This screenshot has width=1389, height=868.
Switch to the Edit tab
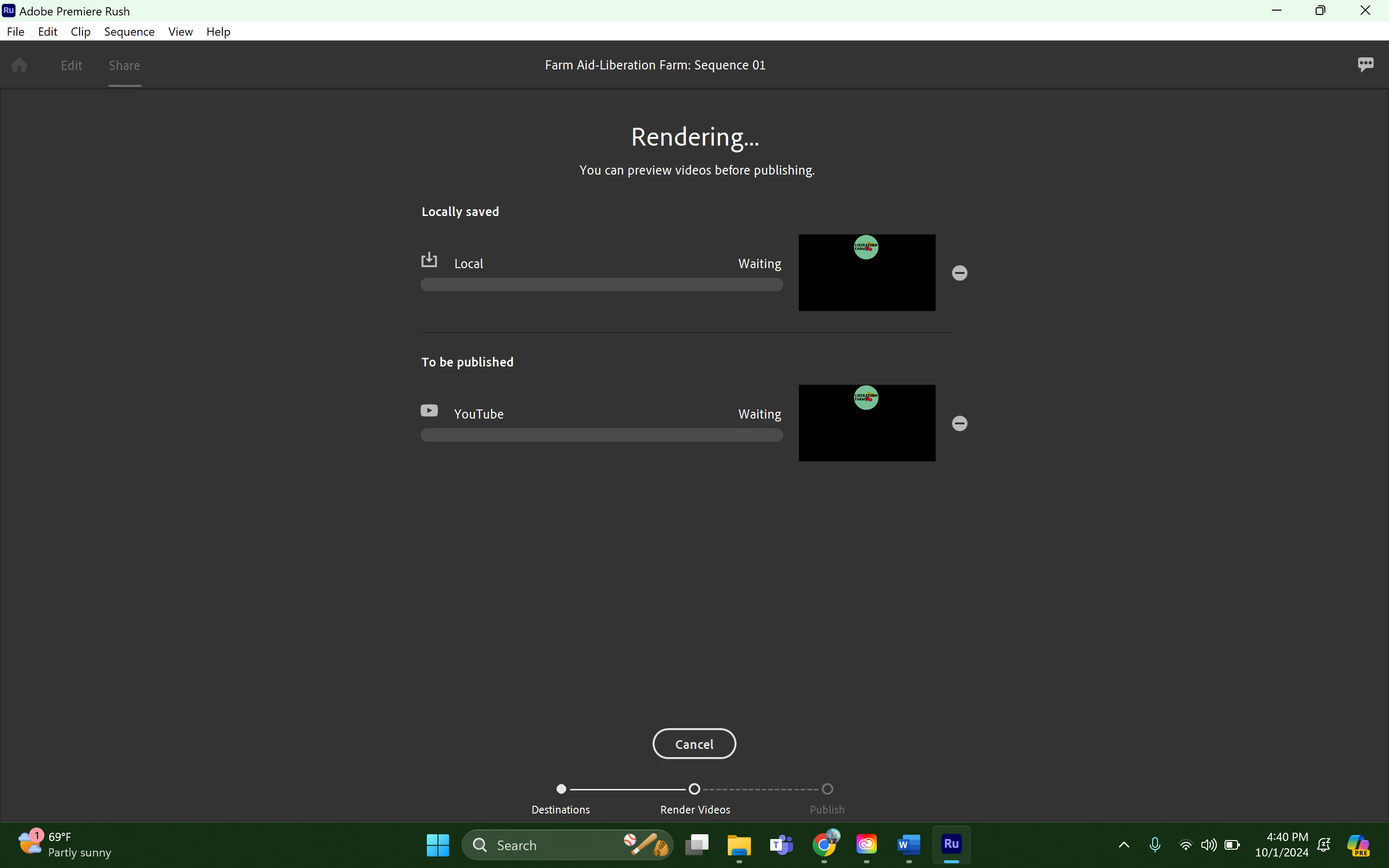71,66
